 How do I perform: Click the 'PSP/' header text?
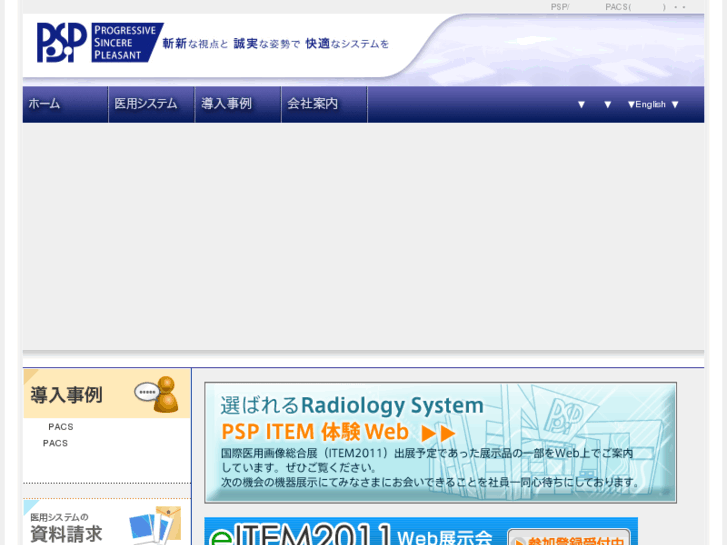coord(560,7)
